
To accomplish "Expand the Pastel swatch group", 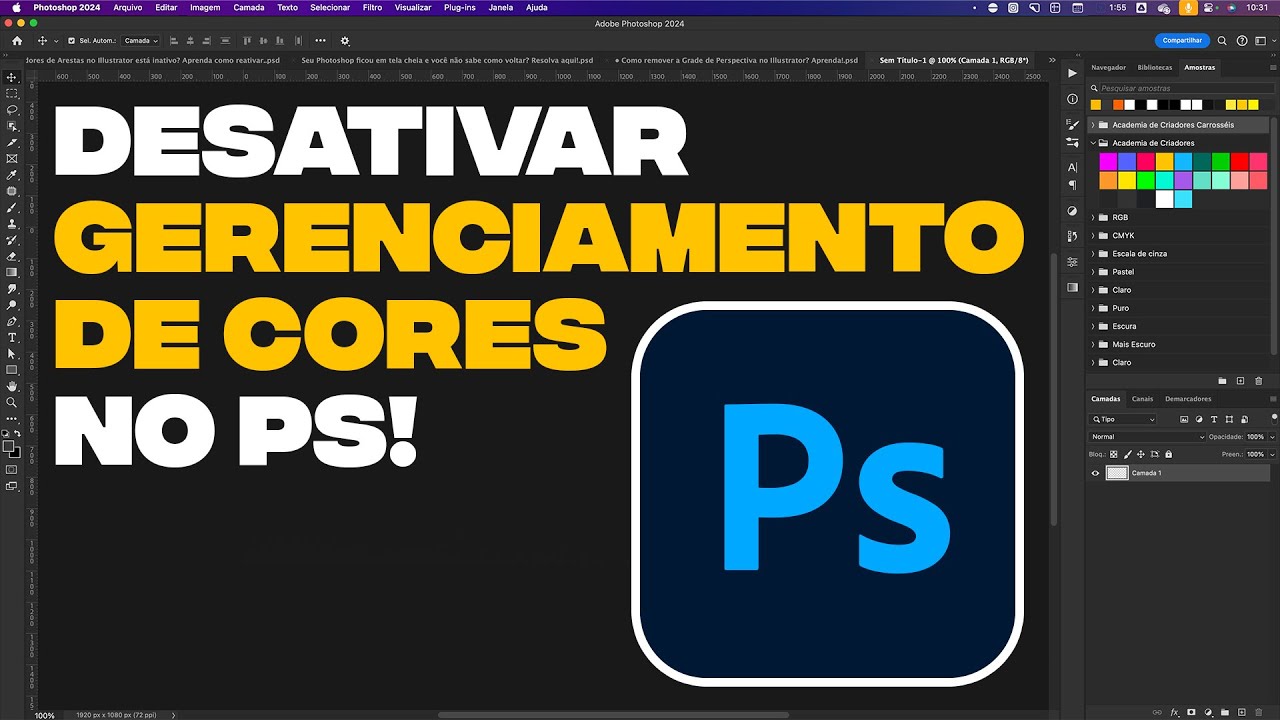I will (1093, 271).
